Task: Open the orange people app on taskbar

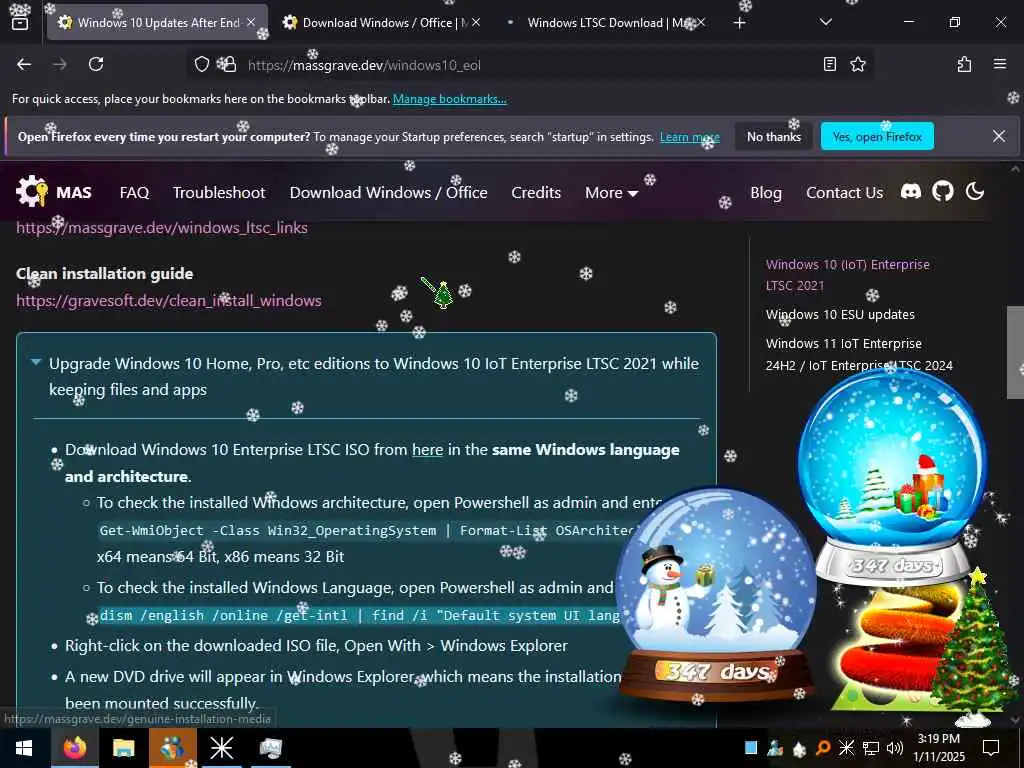Action: 173,748
